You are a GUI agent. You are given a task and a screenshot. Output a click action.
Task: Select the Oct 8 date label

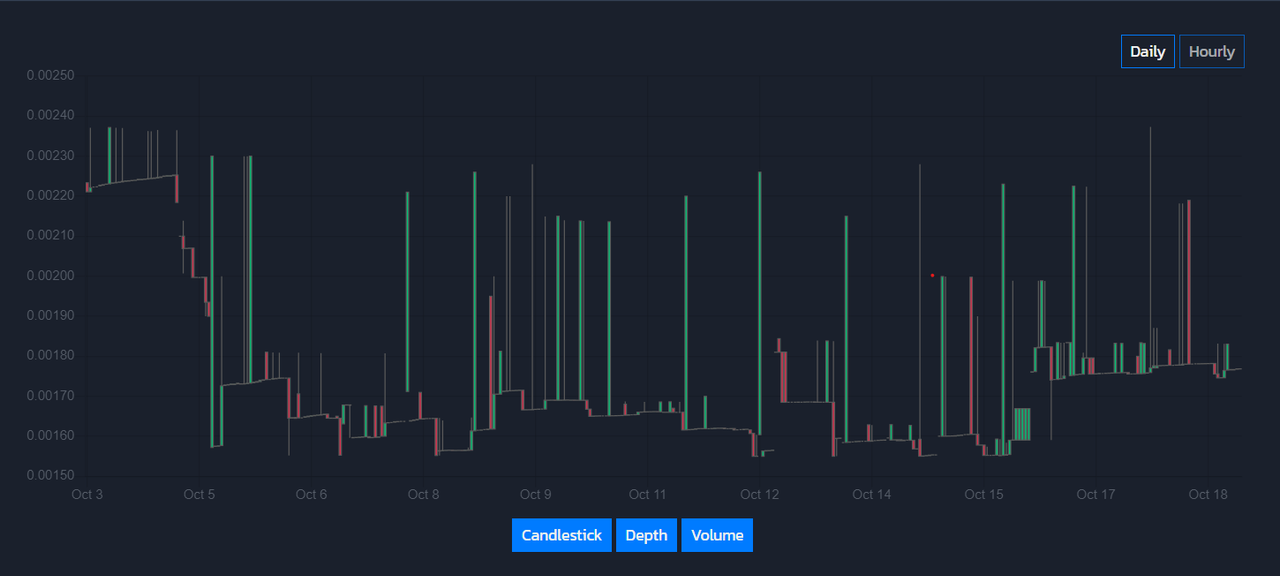tap(423, 494)
